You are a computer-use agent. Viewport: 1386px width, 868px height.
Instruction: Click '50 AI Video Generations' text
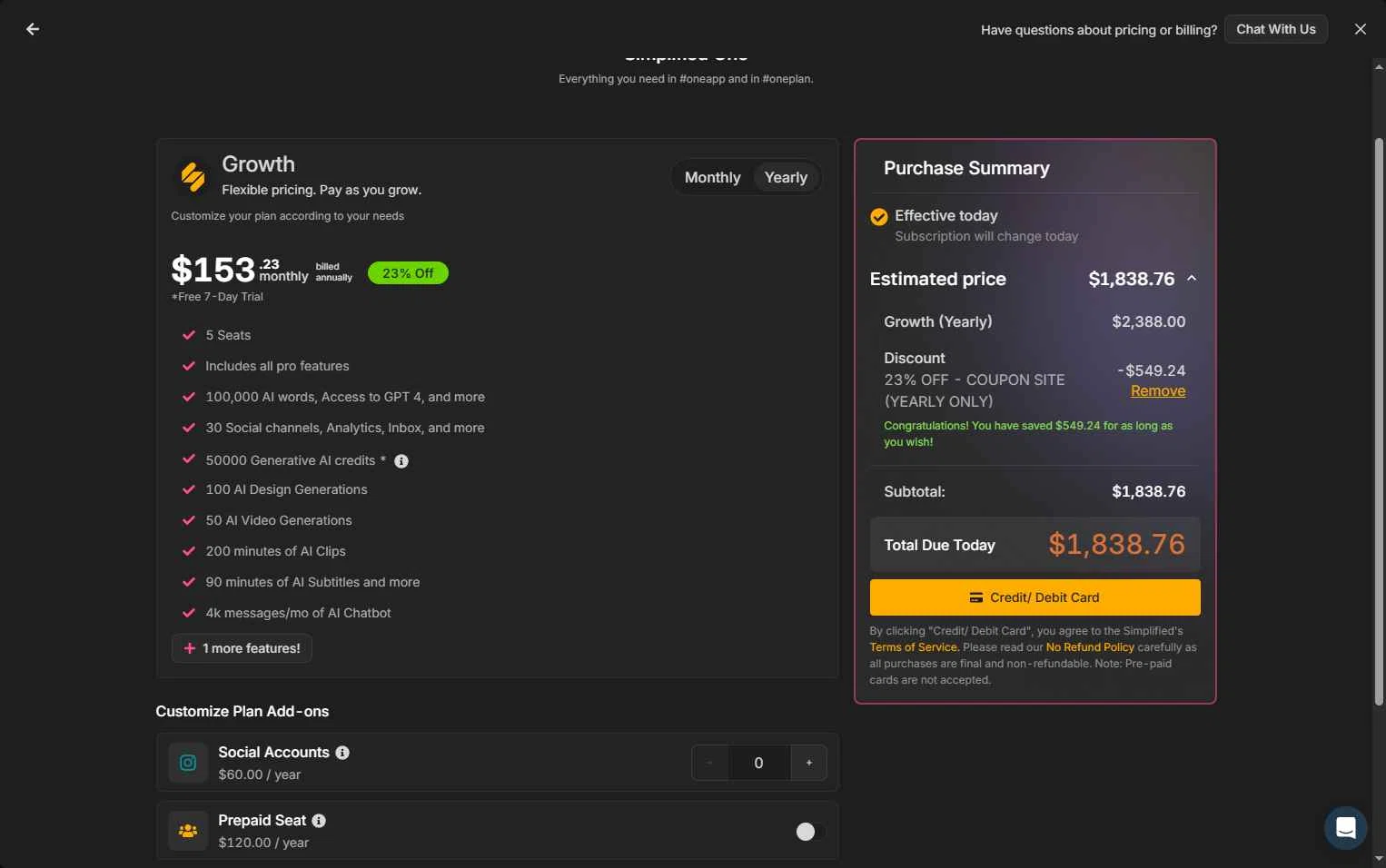click(278, 520)
